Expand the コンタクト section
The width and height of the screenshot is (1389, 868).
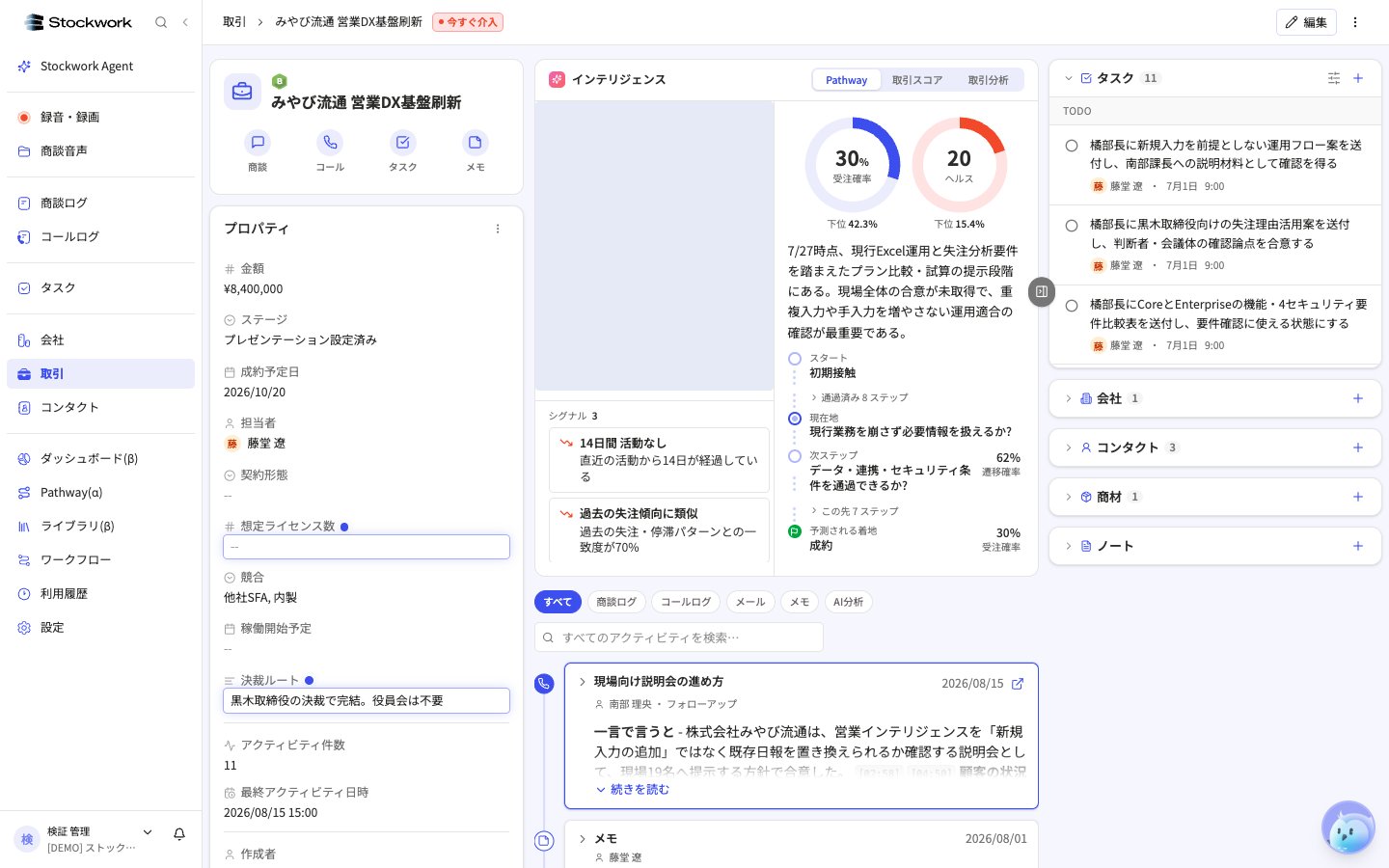(1069, 448)
